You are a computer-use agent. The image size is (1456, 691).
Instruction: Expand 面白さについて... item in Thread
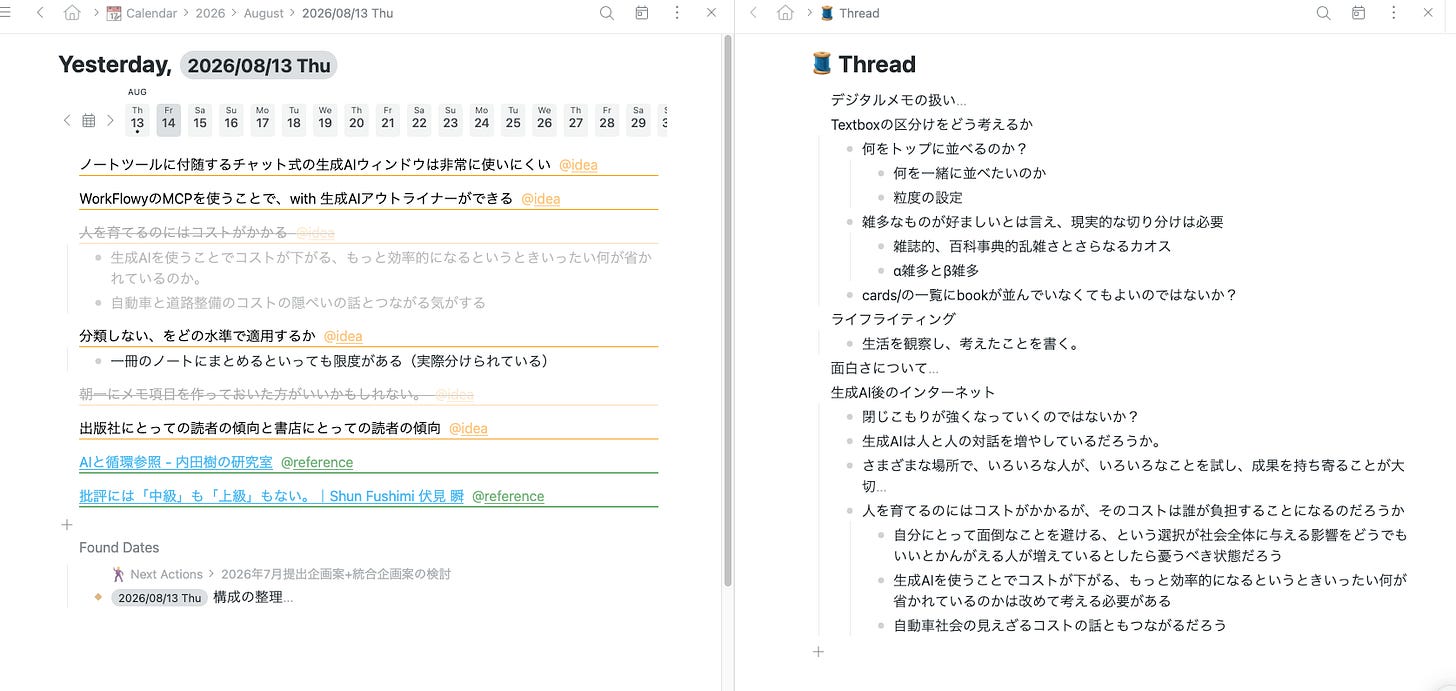click(885, 368)
